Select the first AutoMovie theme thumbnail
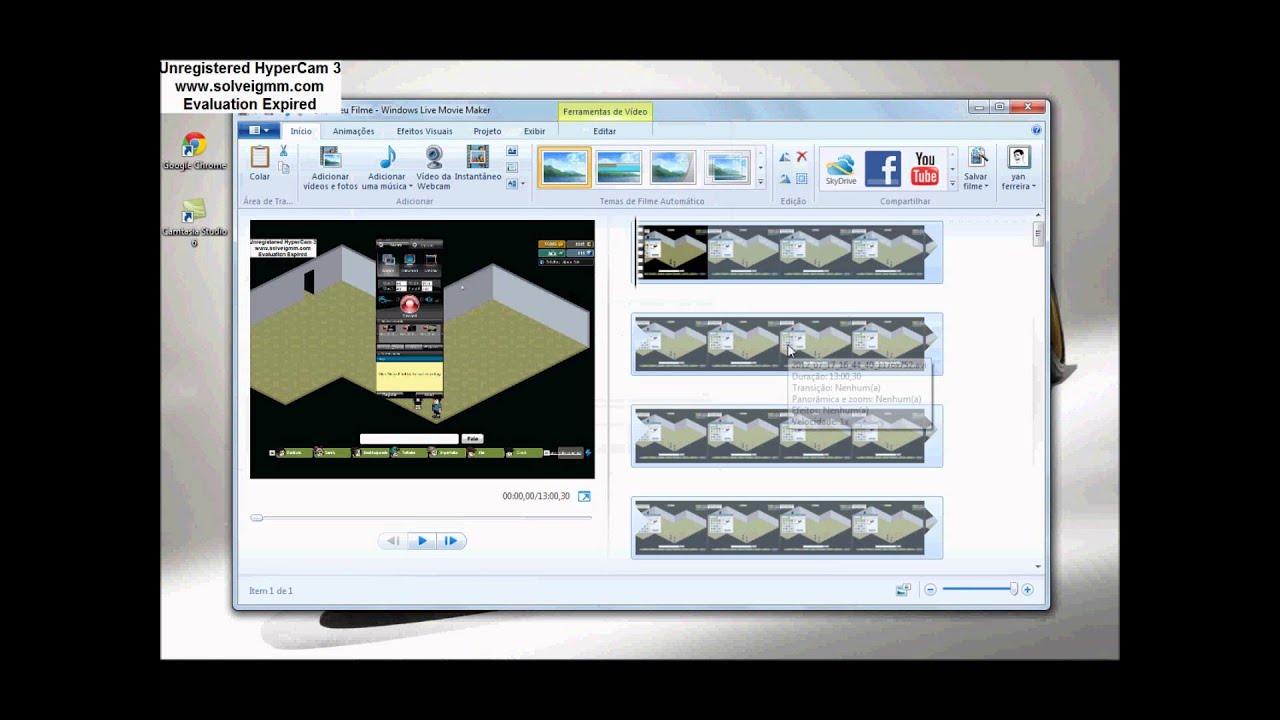This screenshot has height=720, width=1280. coord(564,168)
